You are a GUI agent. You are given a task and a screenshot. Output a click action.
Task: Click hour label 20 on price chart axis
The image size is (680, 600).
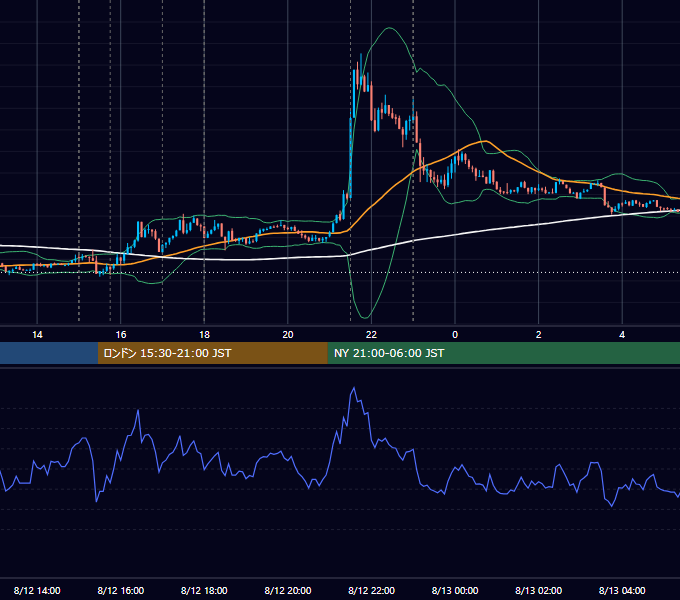288,335
